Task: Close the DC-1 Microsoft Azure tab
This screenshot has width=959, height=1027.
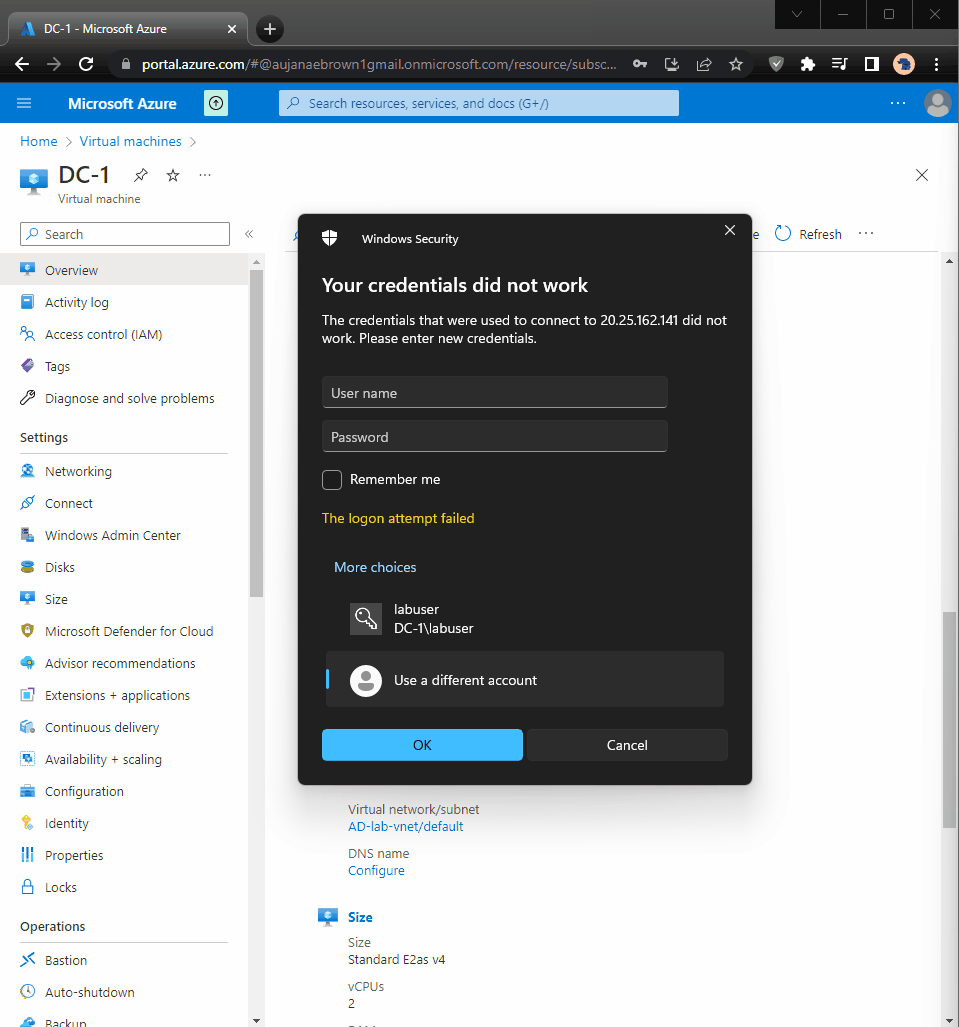Action: click(x=232, y=29)
